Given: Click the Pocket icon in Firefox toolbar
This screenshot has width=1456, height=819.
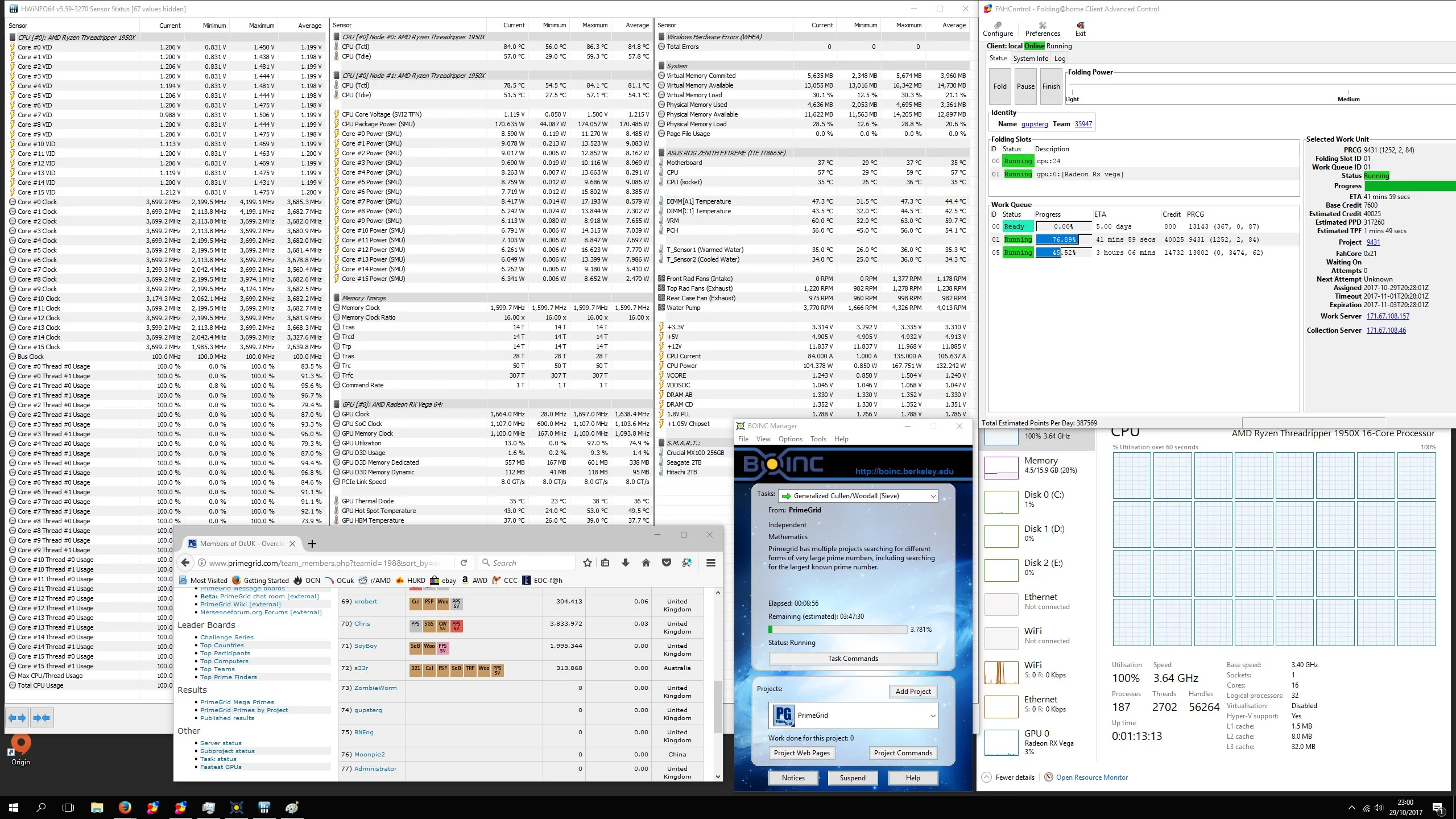Looking at the screenshot, I should pyautogui.click(x=666, y=562).
